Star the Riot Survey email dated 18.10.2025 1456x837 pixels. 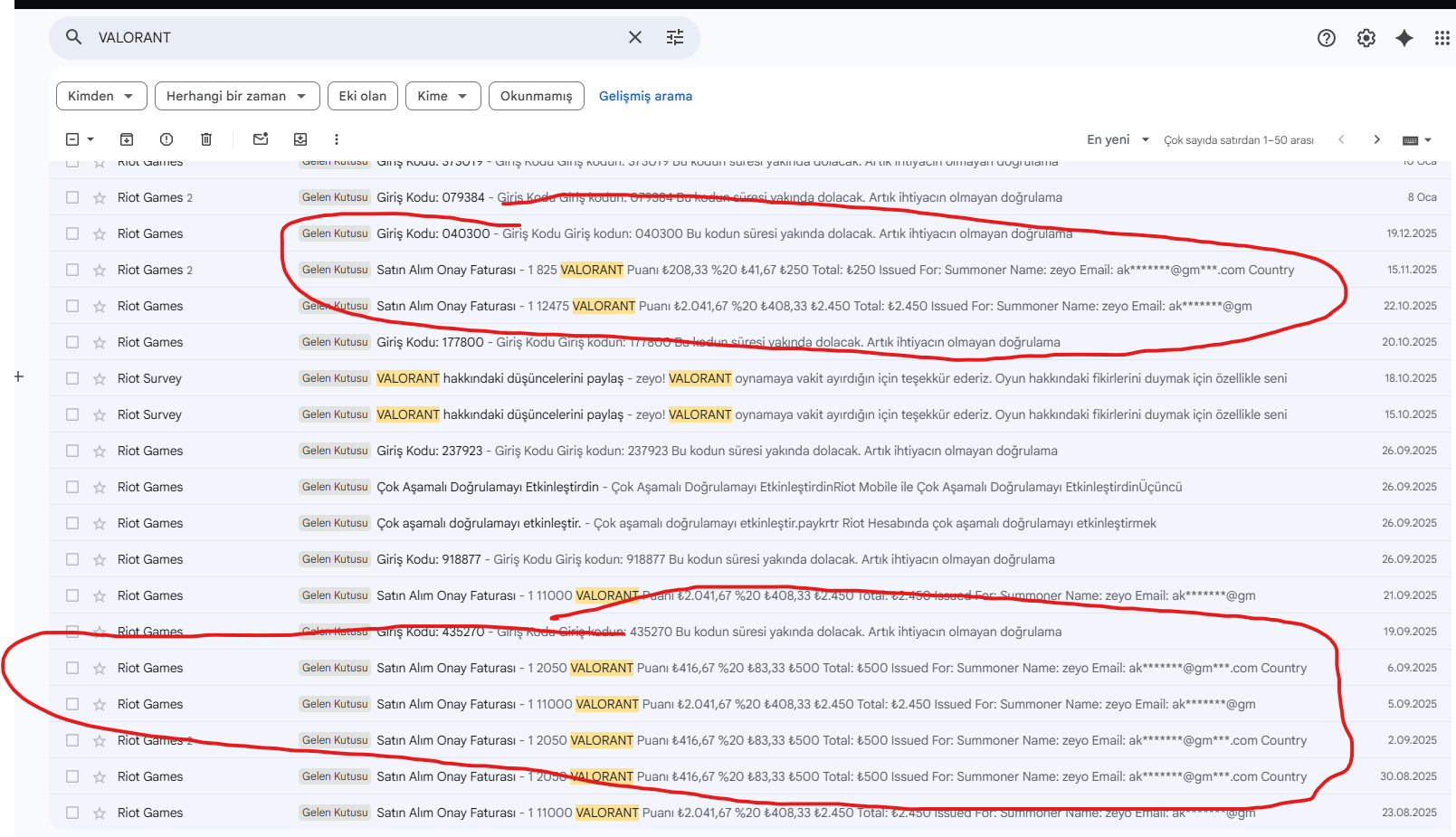(x=100, y=378)
